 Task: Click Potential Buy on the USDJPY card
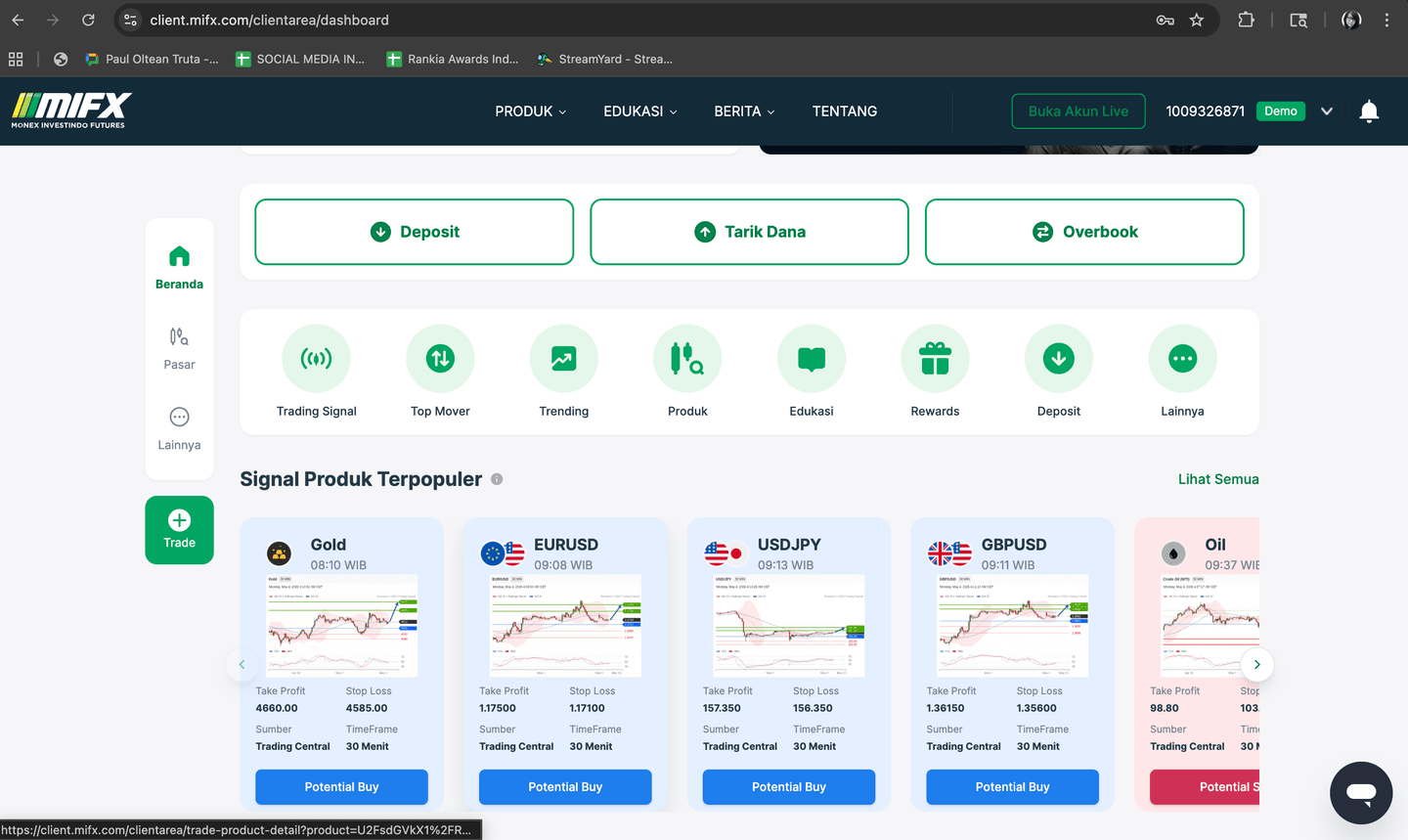[789, 787]
